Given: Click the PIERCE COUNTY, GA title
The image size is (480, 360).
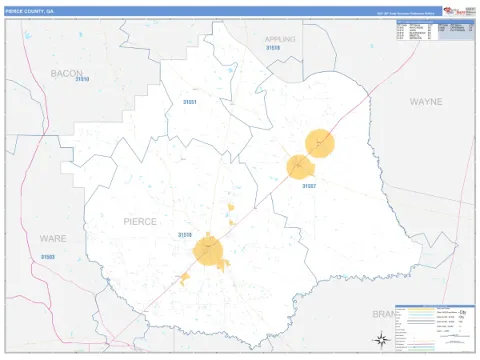Looking at the screenshot, I should [29, 11].
